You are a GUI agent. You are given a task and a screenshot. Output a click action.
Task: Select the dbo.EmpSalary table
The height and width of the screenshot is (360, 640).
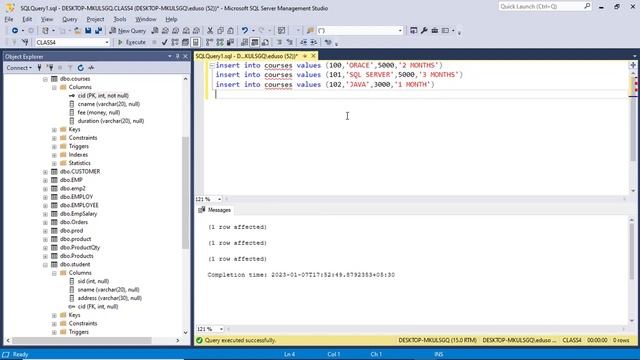pos(78,214)
